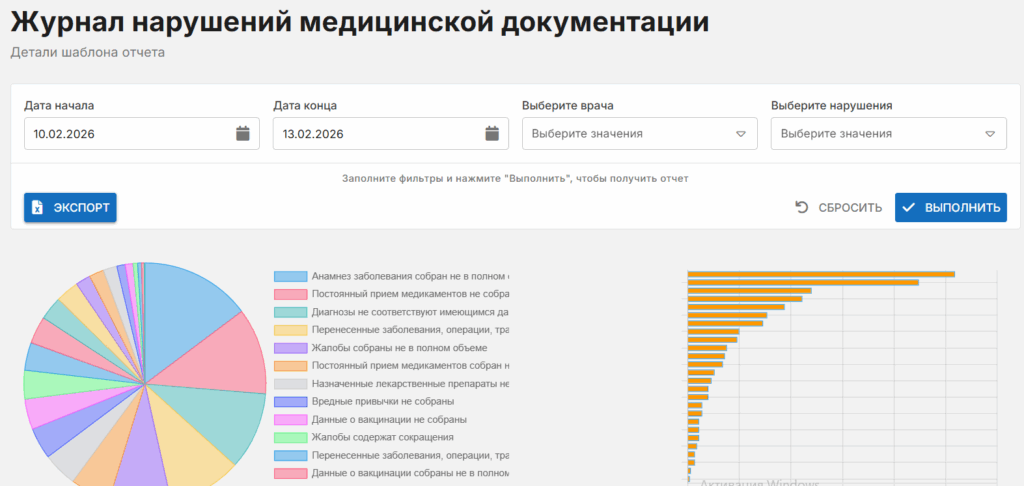The height and width of the screenshot is (486, 1024).
Task: Open the calendar picker for Дата конца
Action: point(491,134)
